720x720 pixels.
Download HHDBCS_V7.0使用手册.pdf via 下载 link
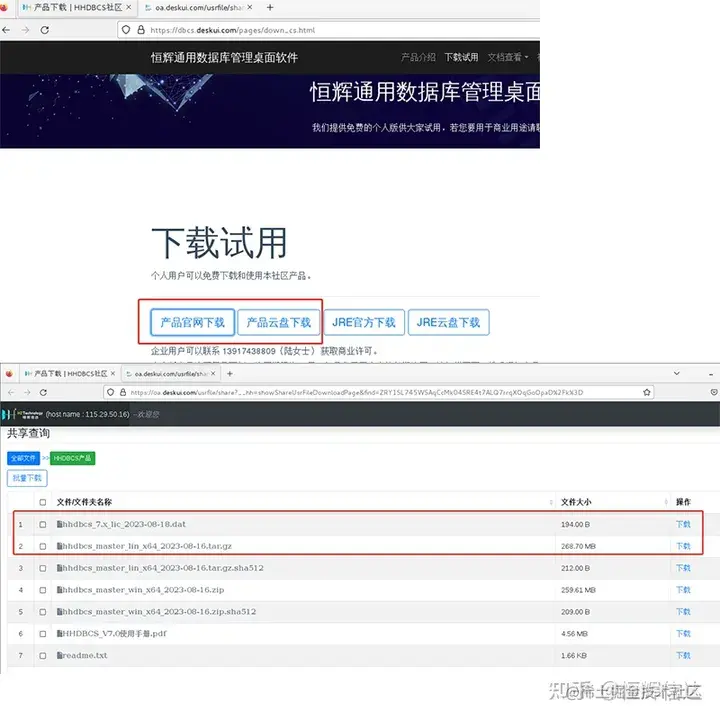tap(683, 634)
